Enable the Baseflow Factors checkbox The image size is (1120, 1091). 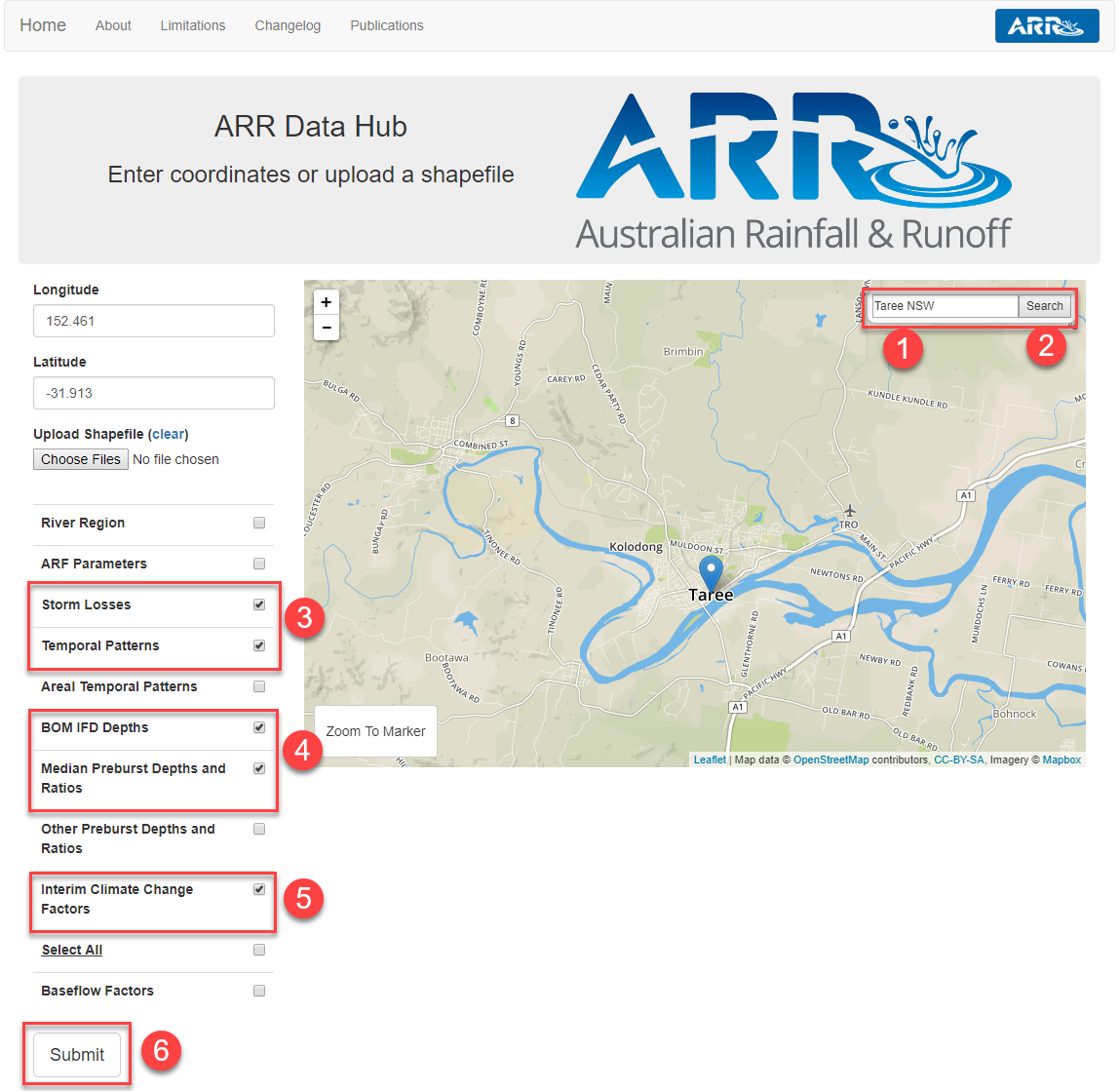[x=259, y=991]
